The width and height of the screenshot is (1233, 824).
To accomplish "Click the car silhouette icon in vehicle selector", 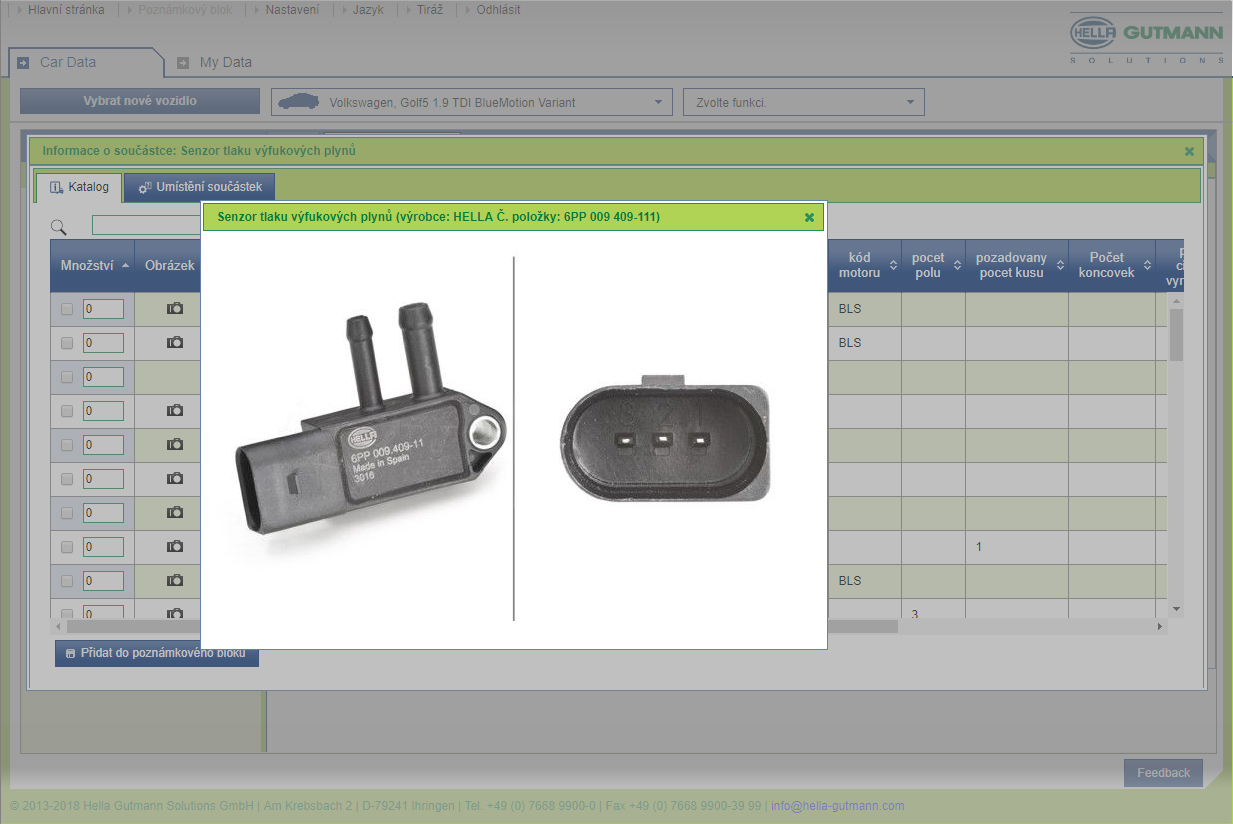I will (x=299, y=102).
